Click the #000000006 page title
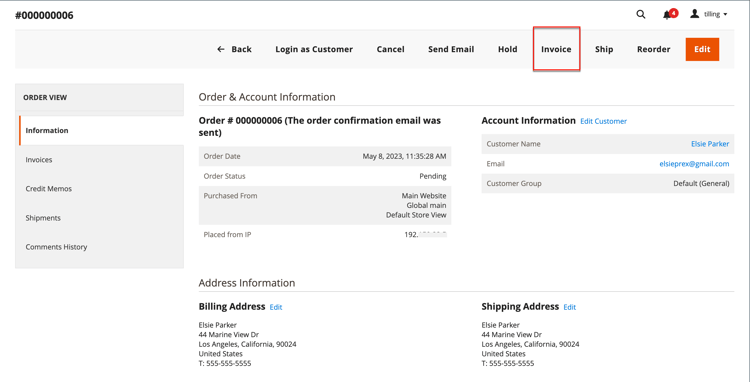 pyautogui.click(x=44, y=15)
